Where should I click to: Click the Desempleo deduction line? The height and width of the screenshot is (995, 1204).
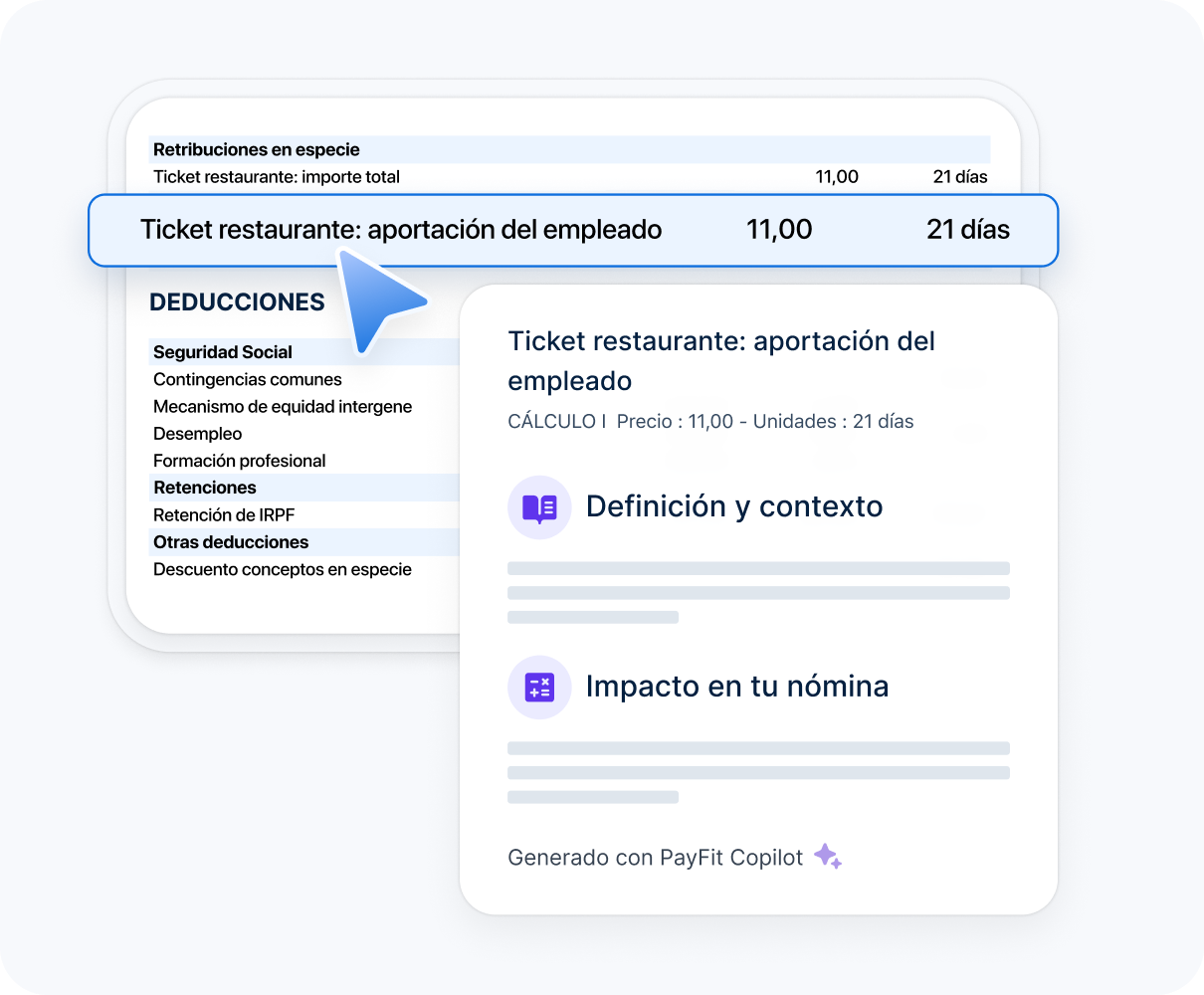[x=198, y=434]
